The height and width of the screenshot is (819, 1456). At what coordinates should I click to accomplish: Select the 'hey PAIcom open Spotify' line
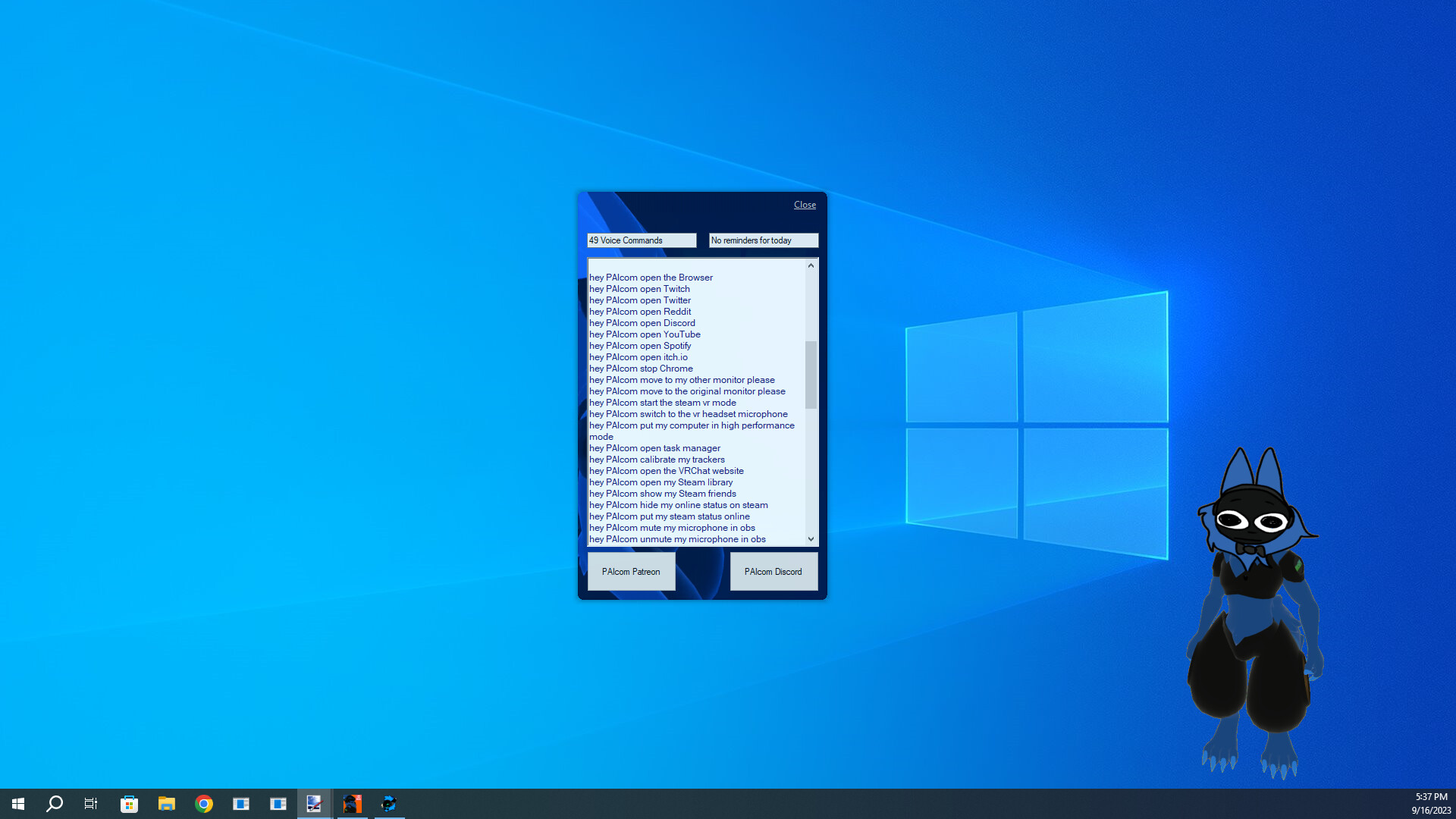640,346
